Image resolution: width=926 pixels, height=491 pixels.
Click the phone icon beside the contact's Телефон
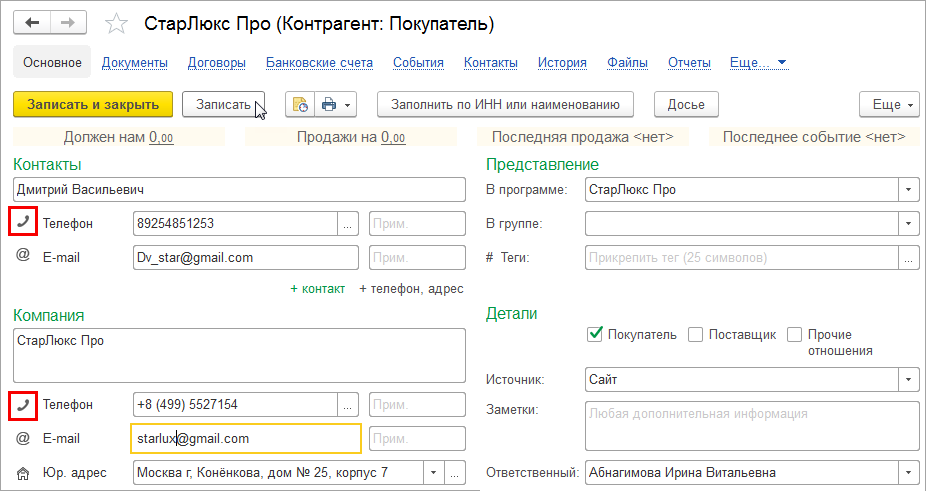tap(23, 223)
